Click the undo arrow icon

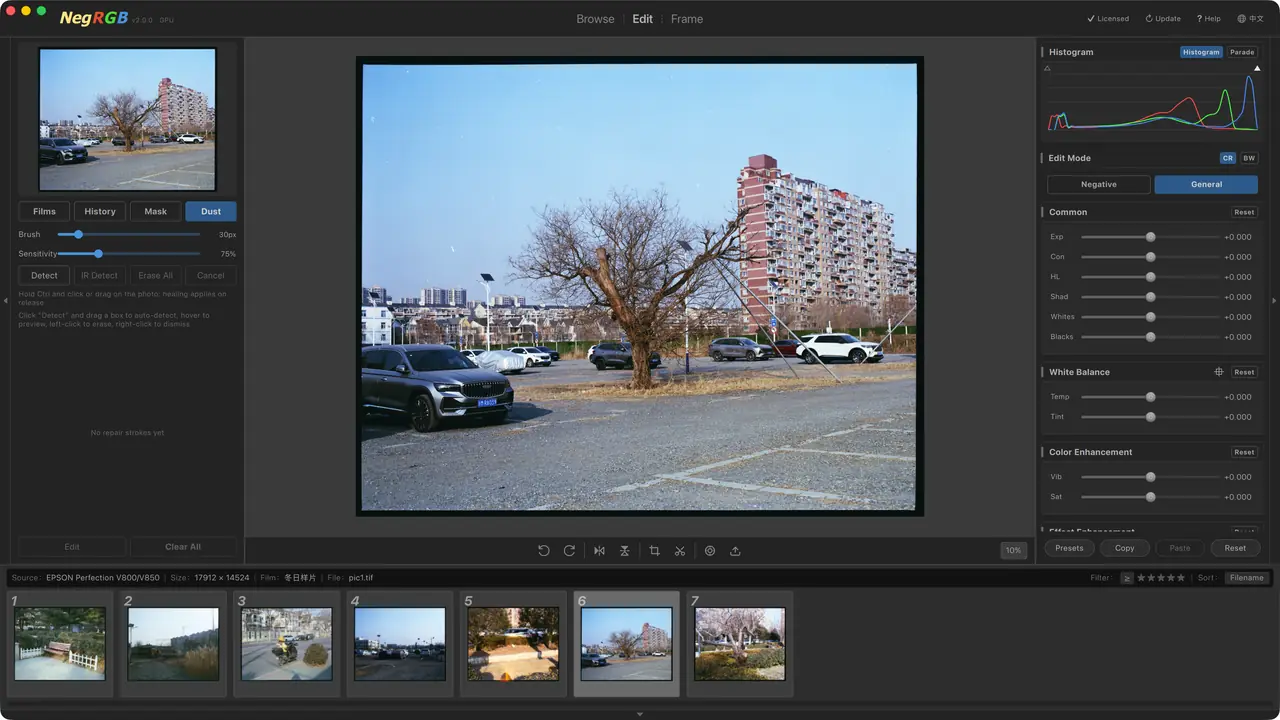click(x=544, y=551)
